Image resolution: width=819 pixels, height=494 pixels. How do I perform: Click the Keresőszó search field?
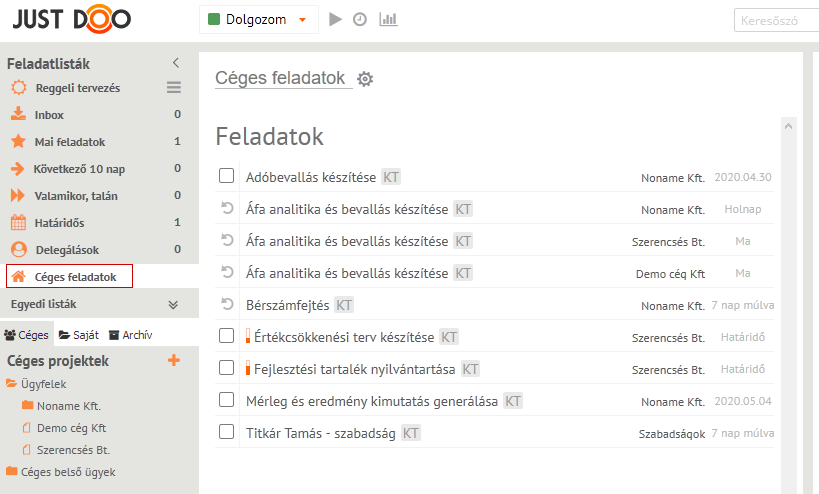[x=777, y=20]
